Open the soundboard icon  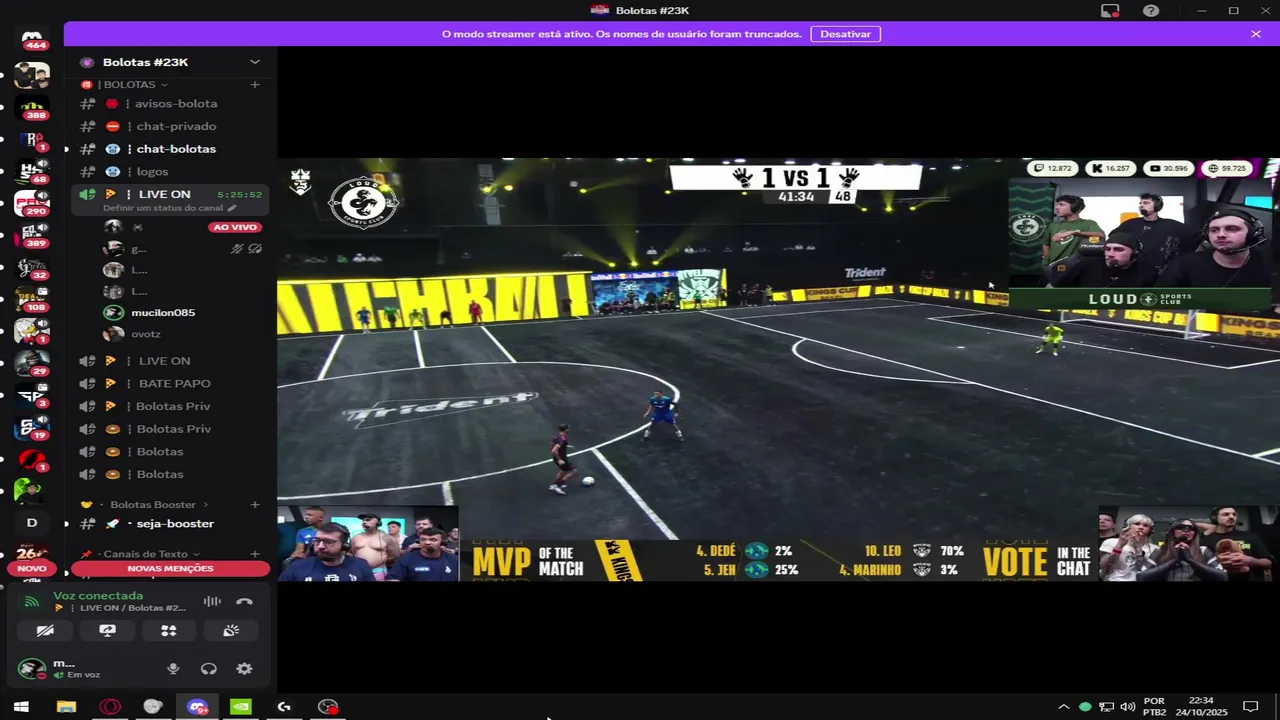coord(230,630)
